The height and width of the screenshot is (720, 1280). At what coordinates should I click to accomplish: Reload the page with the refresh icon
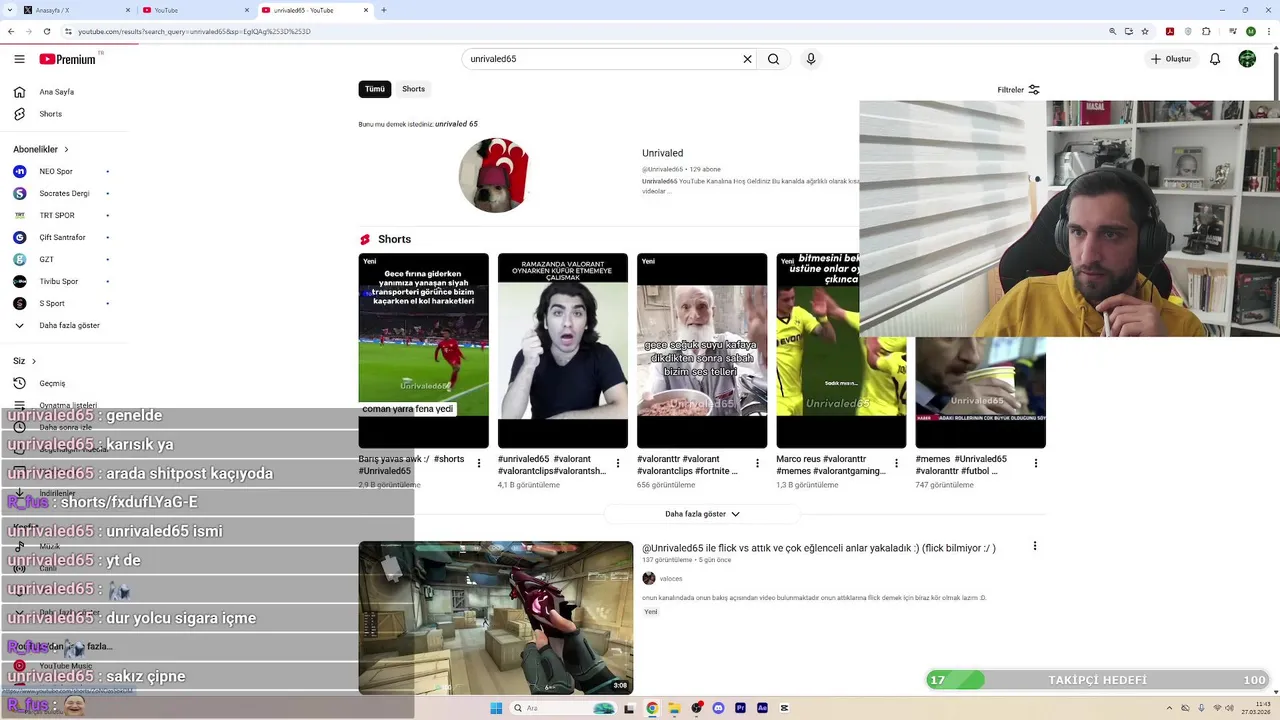46,31
